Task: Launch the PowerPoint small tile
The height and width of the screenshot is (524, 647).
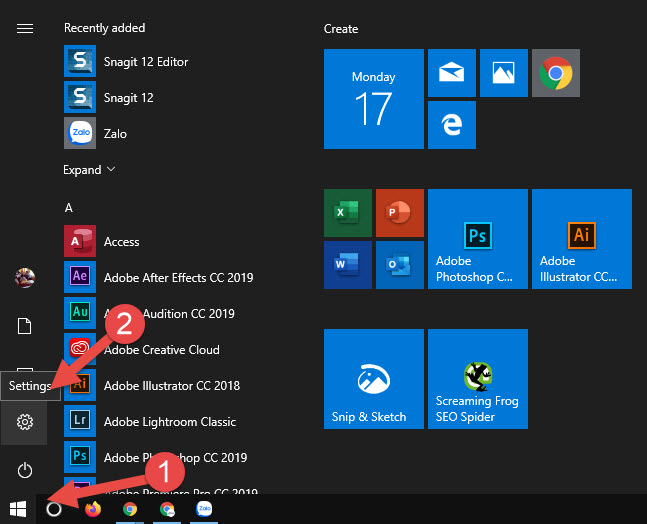Action: [x=399, y=213]
